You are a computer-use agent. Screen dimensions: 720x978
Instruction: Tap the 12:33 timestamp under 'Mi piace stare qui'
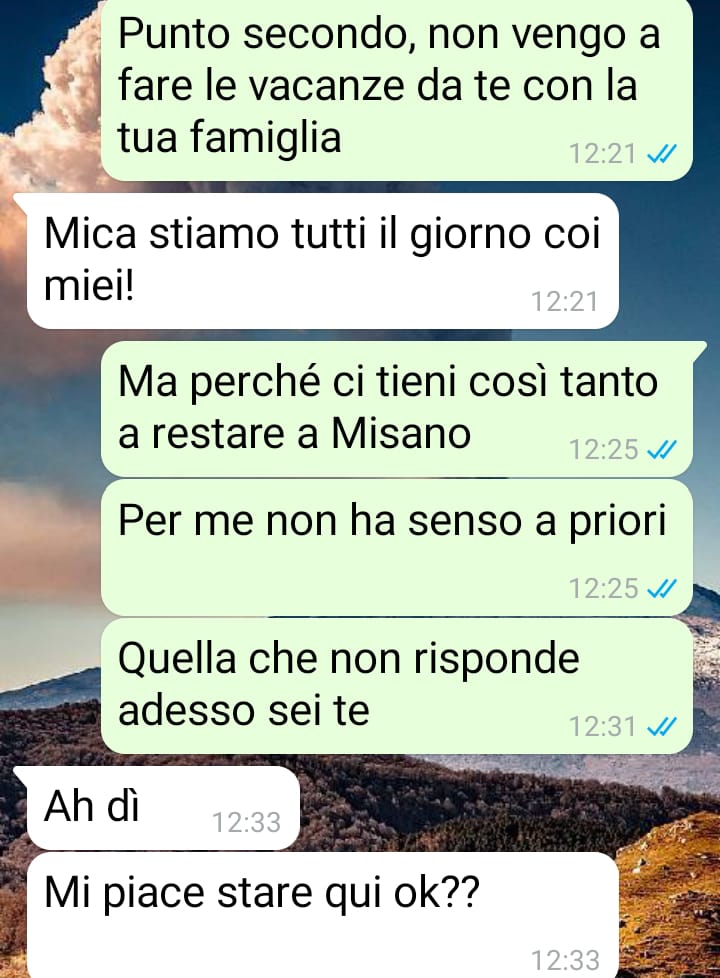click(565, 961)
